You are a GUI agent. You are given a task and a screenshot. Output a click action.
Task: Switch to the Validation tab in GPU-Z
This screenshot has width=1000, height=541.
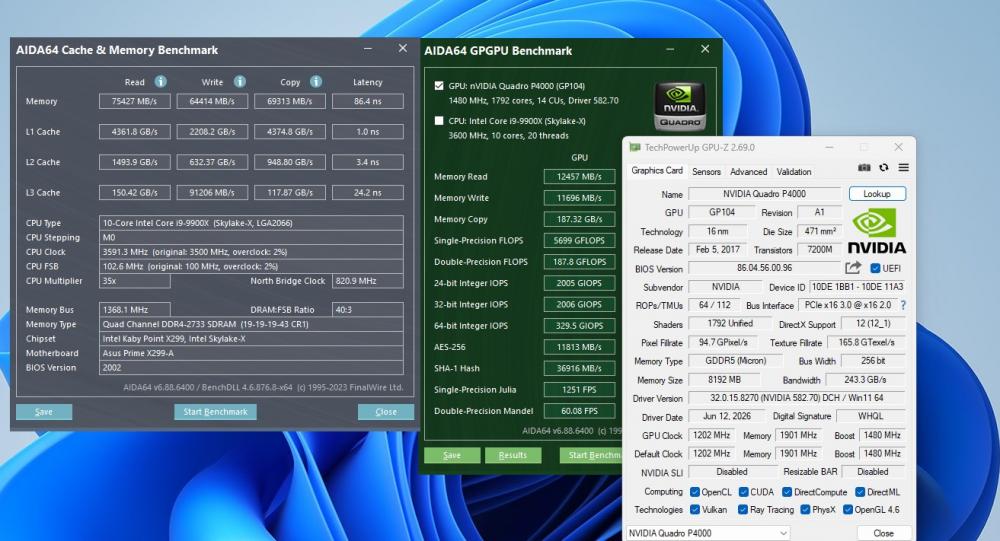pyautogui.click(x=794, y=172)
